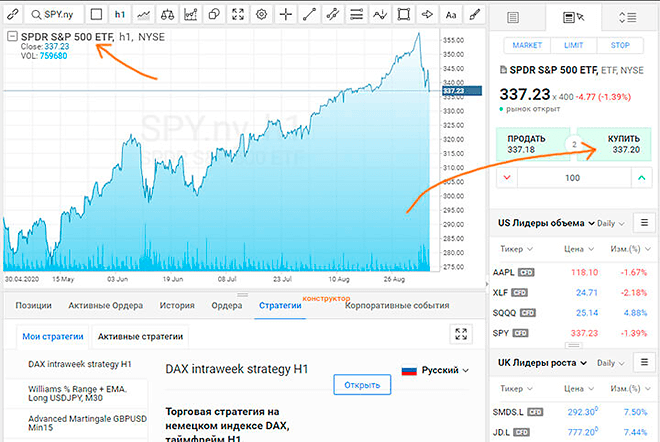Viewport: 660px width, 442px height.
Task: Select Williams % Range + EMA strategy
Action: pyautogui.click(x=78, y=394)
